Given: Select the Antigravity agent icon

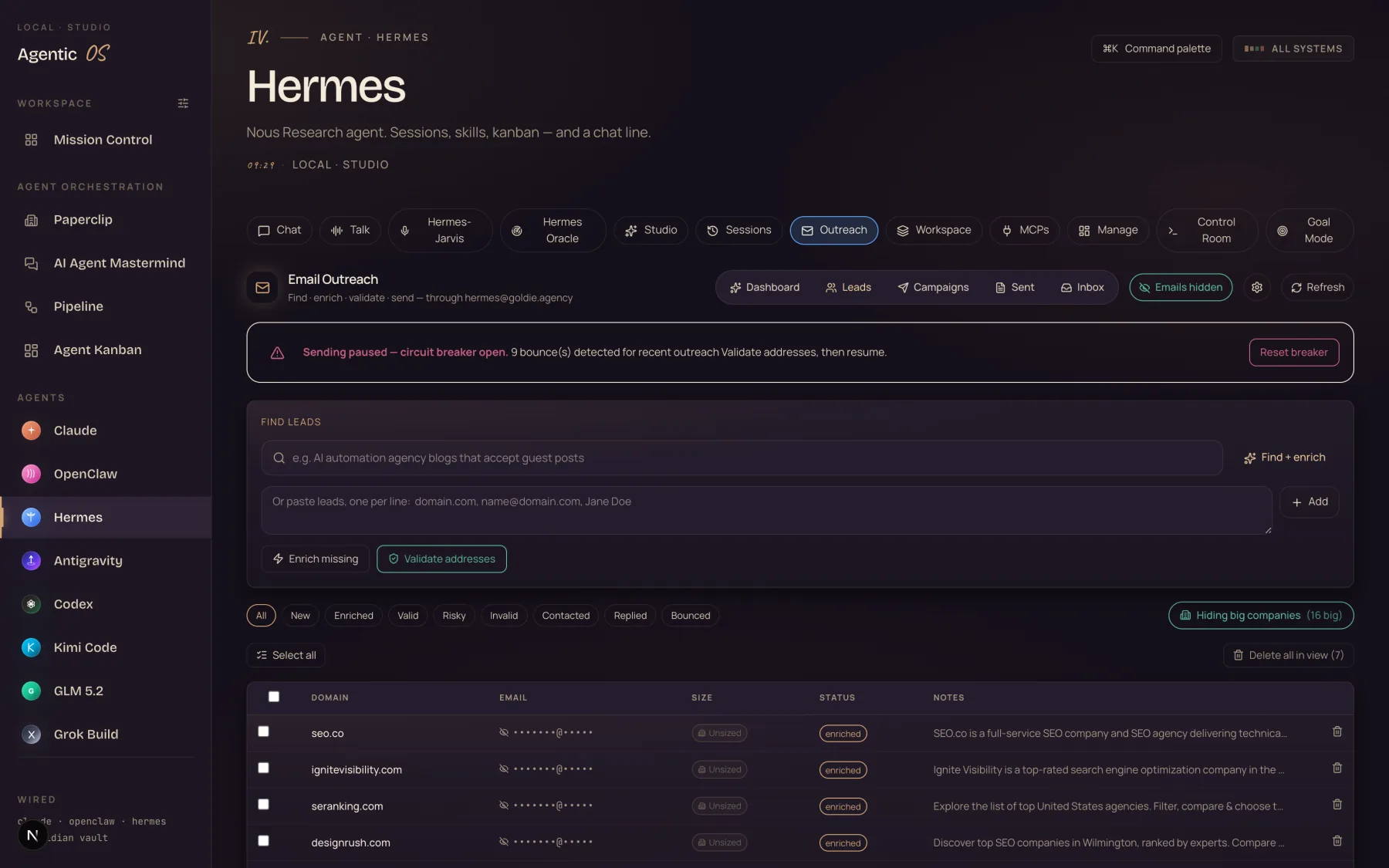Looking at the screenshot, I should [31, 561].
